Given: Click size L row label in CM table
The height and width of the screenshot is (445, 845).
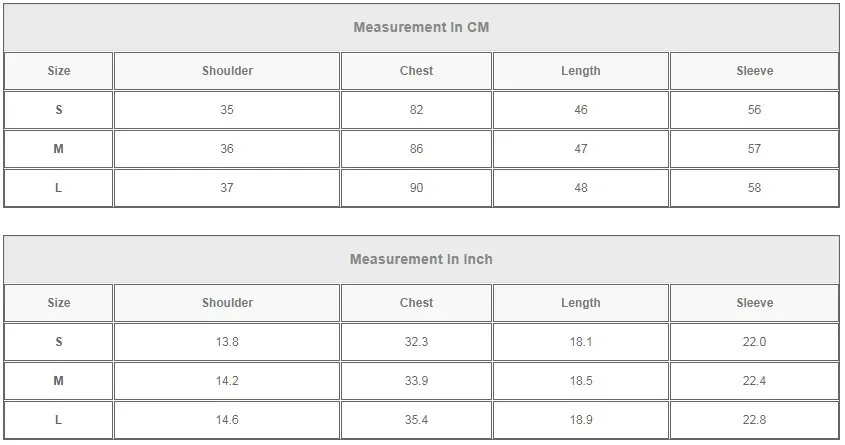Looking at the screenshot, I should coord(59,188).
